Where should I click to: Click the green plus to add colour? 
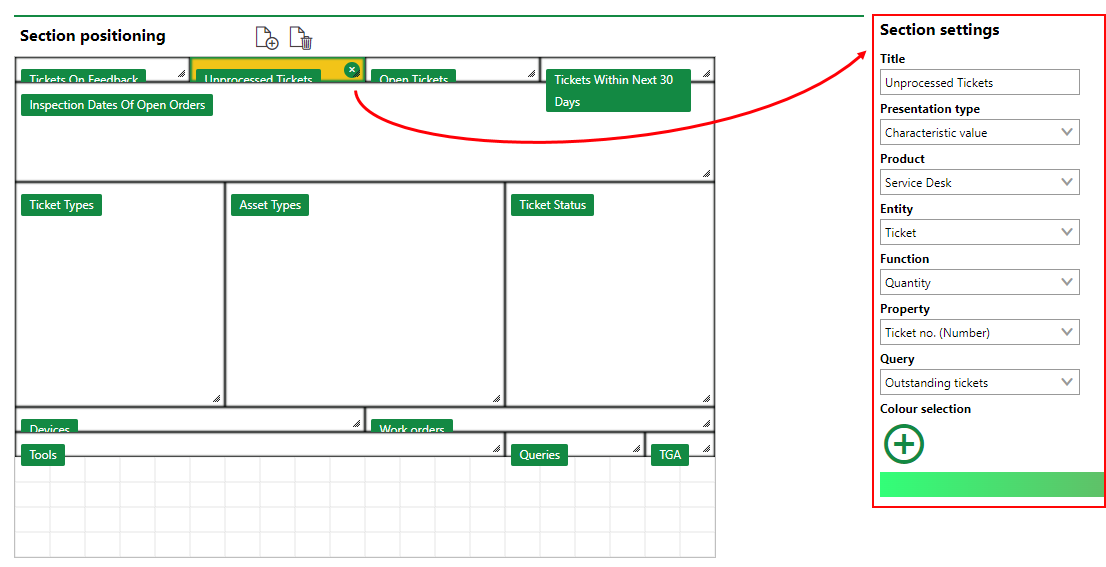[904, 443]
